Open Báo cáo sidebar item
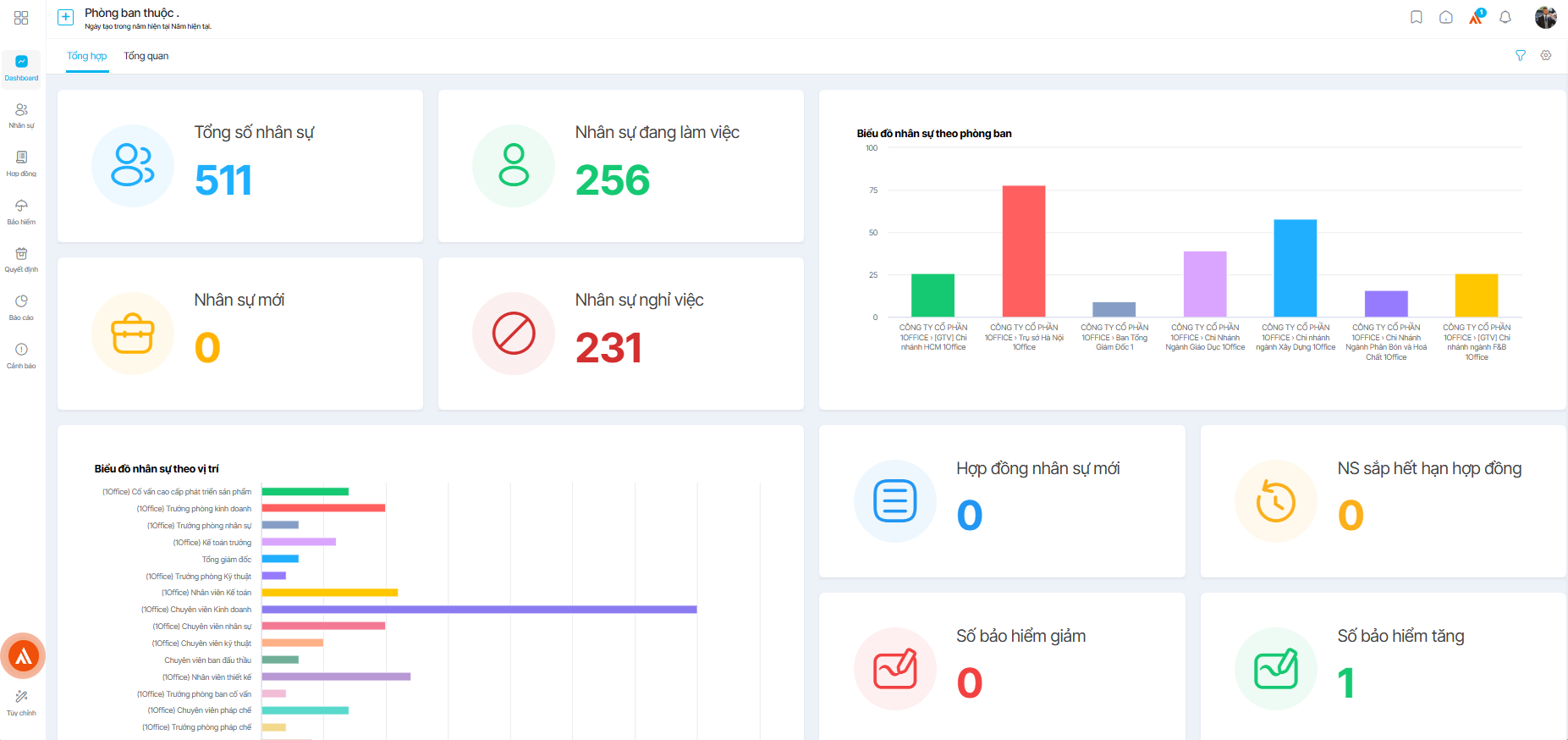The height and width of the screenshot is (740, 1568). 21,308
